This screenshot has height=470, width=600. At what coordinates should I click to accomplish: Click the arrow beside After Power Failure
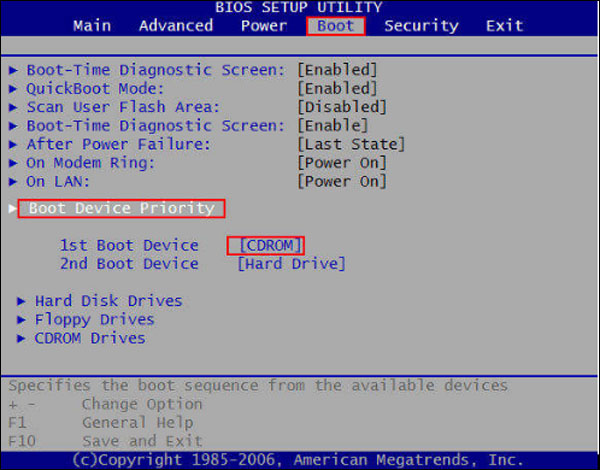coord(13,144)
